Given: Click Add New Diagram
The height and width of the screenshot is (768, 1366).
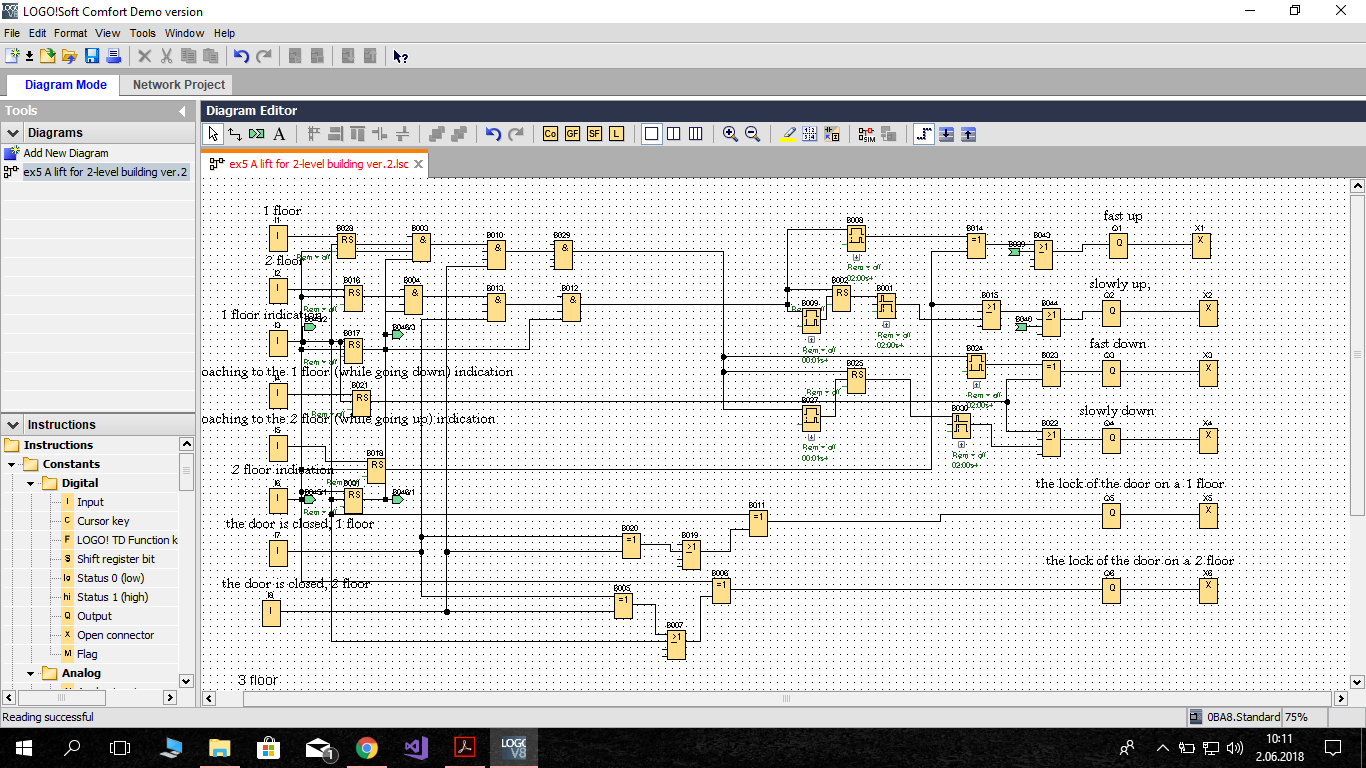Looking at the screenshot, I should (66, 153).
